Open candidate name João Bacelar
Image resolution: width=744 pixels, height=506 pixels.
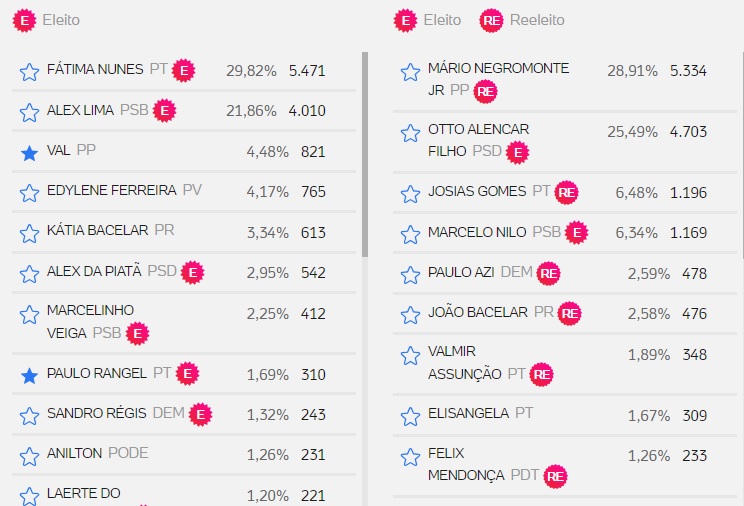(x=477, y=313)
